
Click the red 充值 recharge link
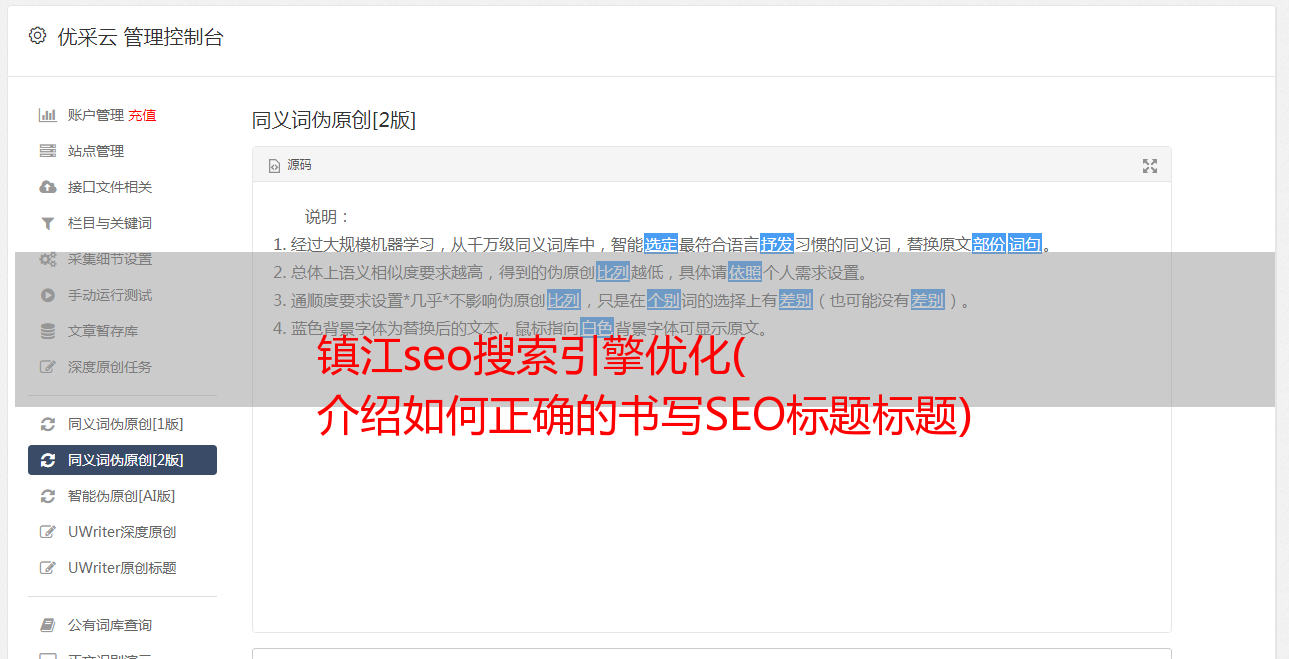point(142,115)
